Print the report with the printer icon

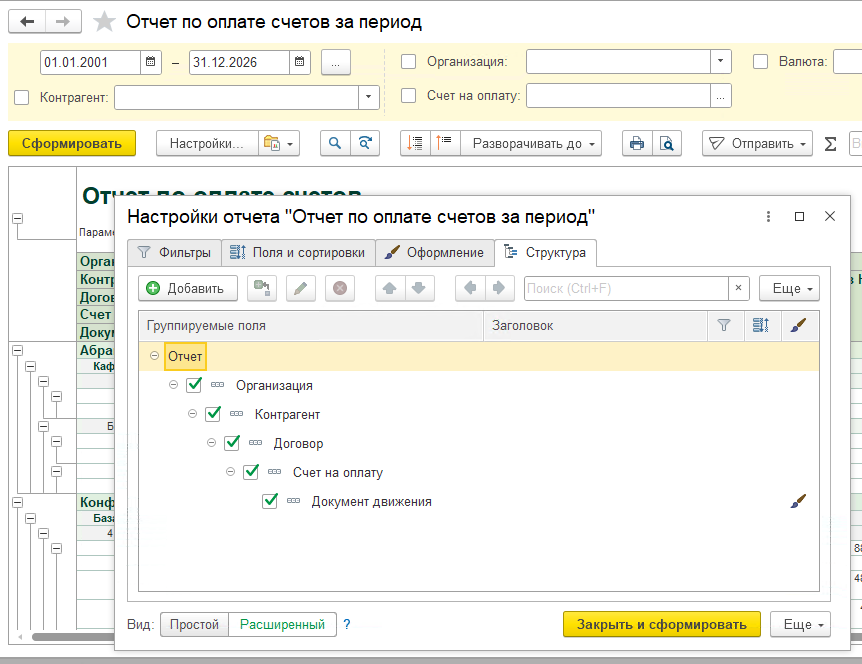pyautogui.click(x=637, y=143)
